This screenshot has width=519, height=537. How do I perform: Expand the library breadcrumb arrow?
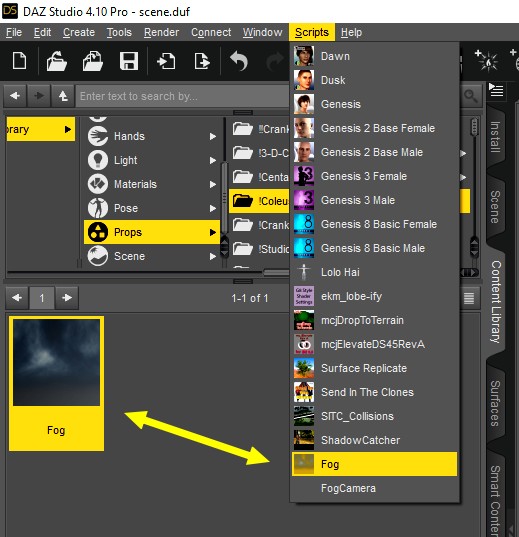[x=68, y=129]
